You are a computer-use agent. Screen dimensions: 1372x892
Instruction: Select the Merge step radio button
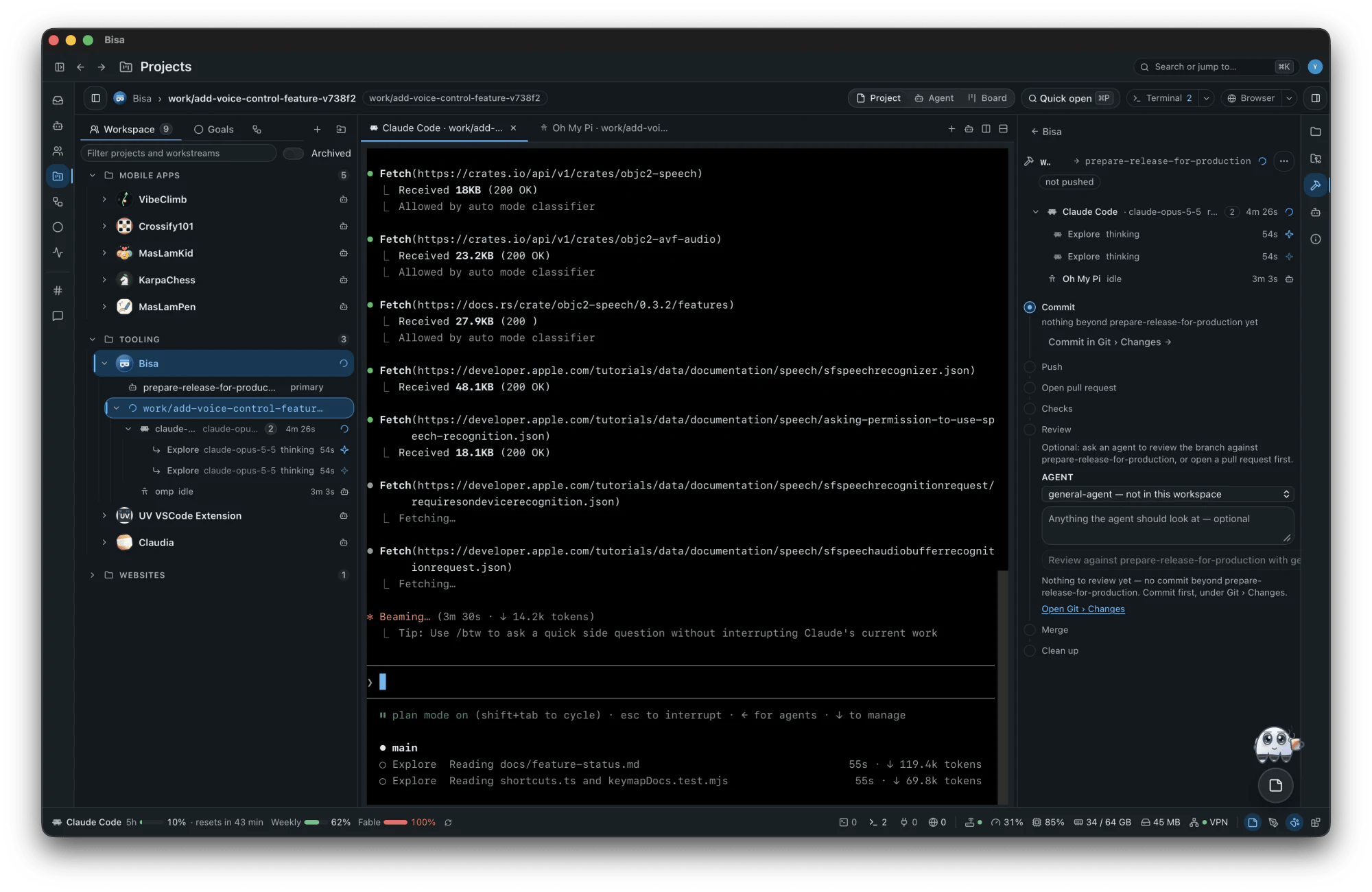(1030, 630)
